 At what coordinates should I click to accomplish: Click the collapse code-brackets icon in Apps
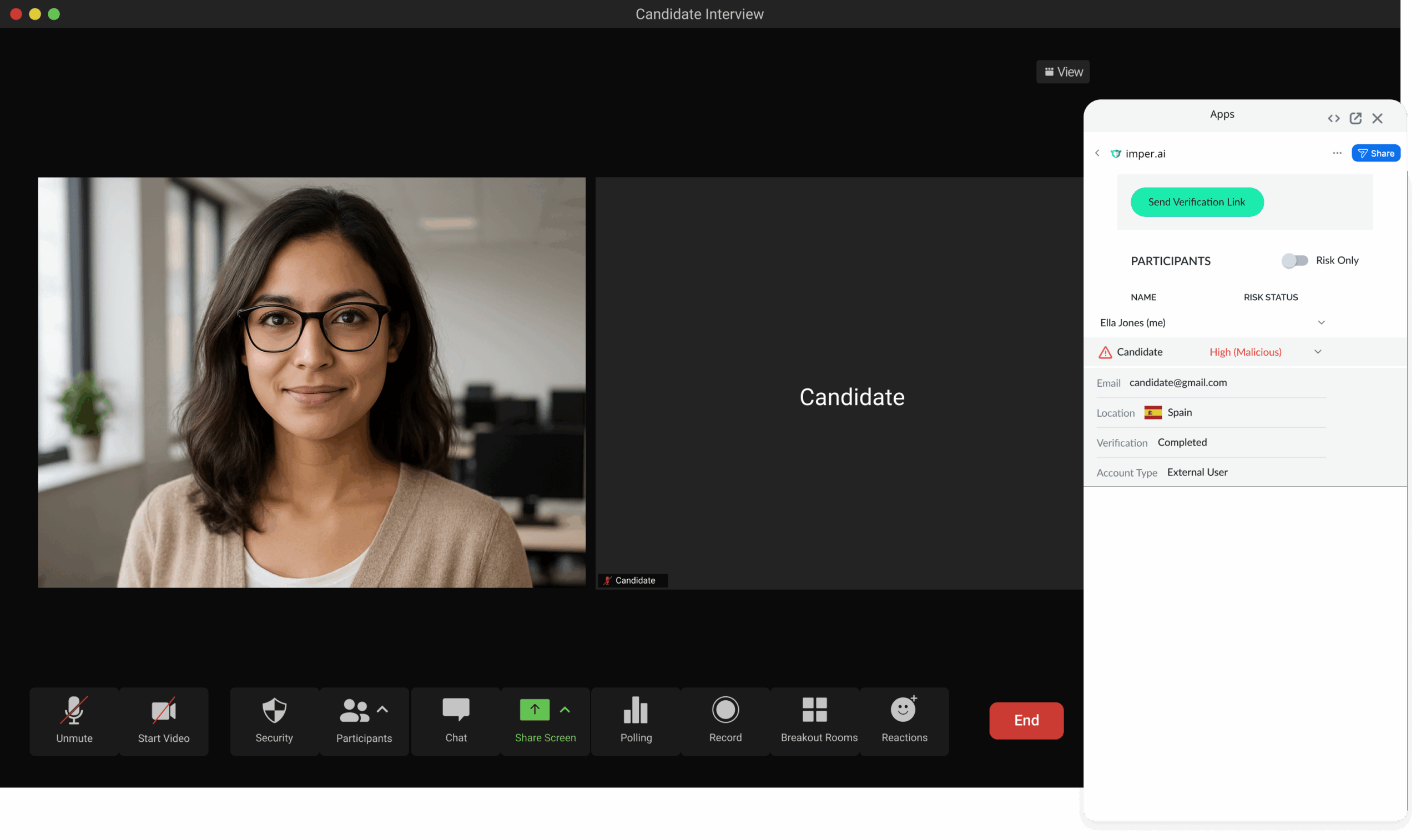click(1334, 118)
